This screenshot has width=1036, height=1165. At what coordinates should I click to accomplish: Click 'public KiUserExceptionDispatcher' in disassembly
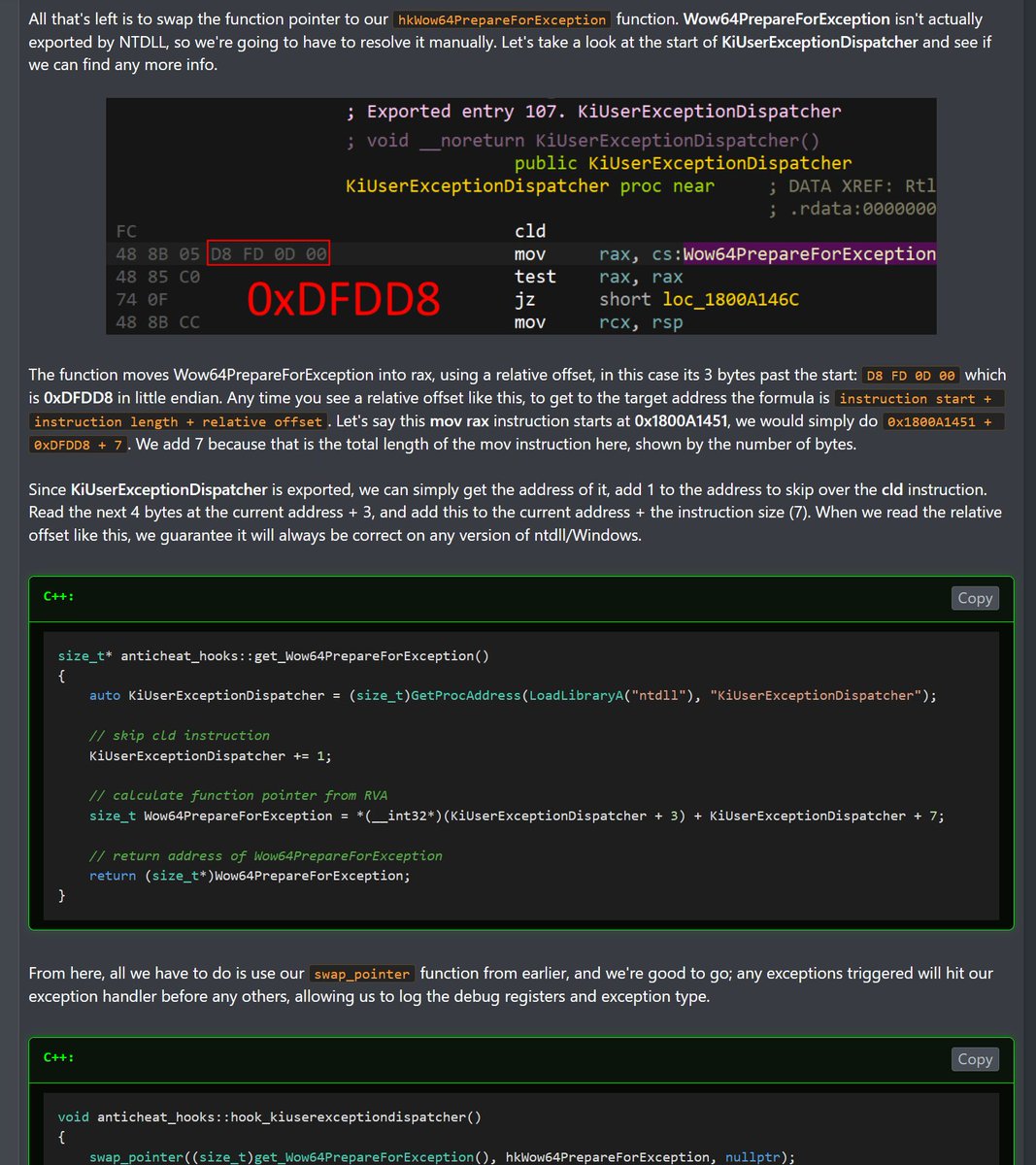pyautogui.click(x=684, y=163)
